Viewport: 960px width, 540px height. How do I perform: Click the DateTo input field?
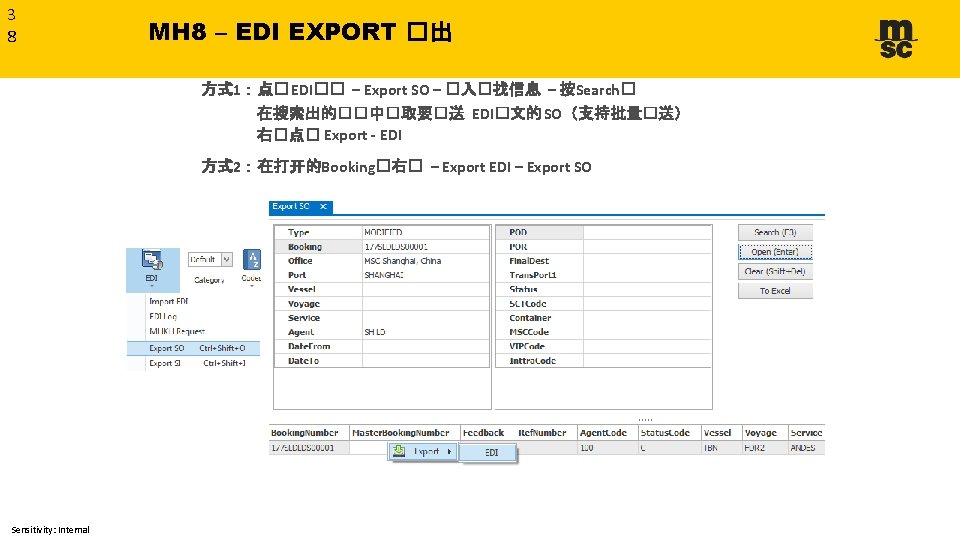(x=426, y=361)
